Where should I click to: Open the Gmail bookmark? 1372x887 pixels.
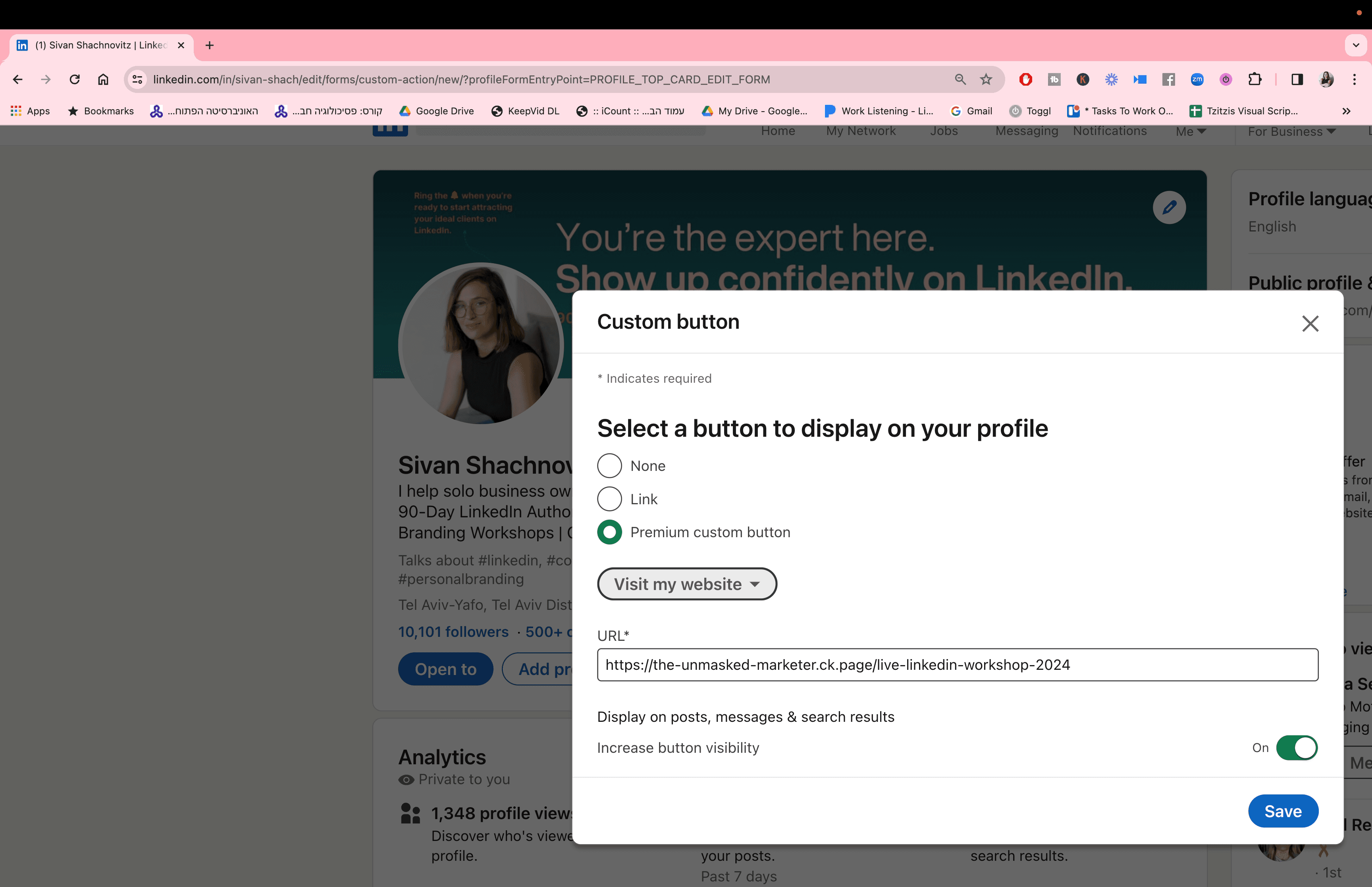click(x=971, y=111)
